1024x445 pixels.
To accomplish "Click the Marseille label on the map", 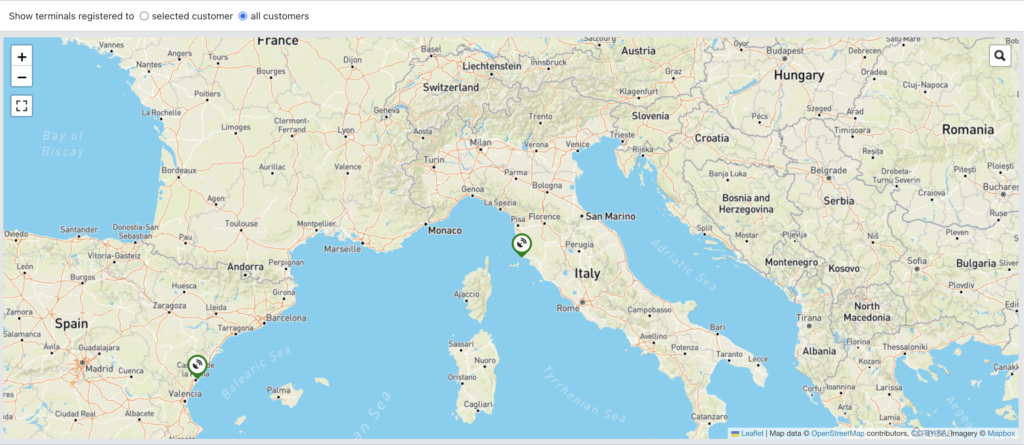I will coord(344,248).
